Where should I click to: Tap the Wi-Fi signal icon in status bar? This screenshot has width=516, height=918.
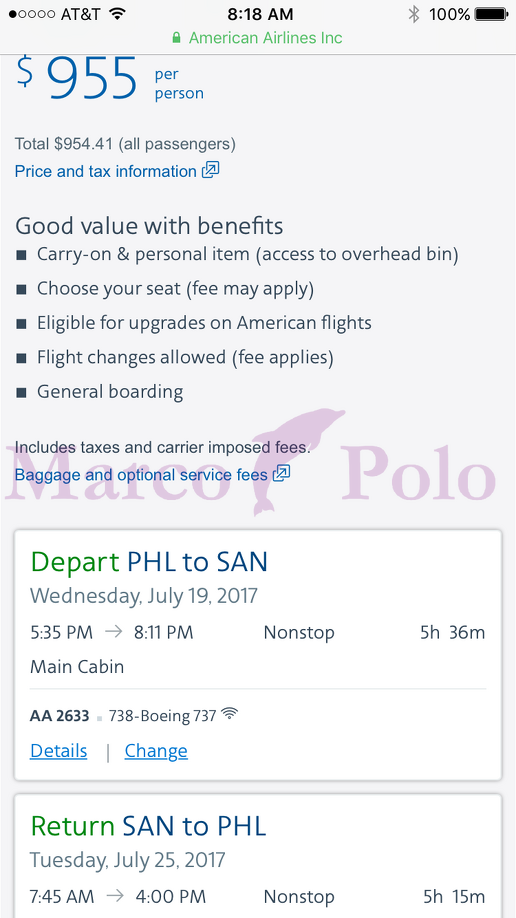(x=118, y=13)
